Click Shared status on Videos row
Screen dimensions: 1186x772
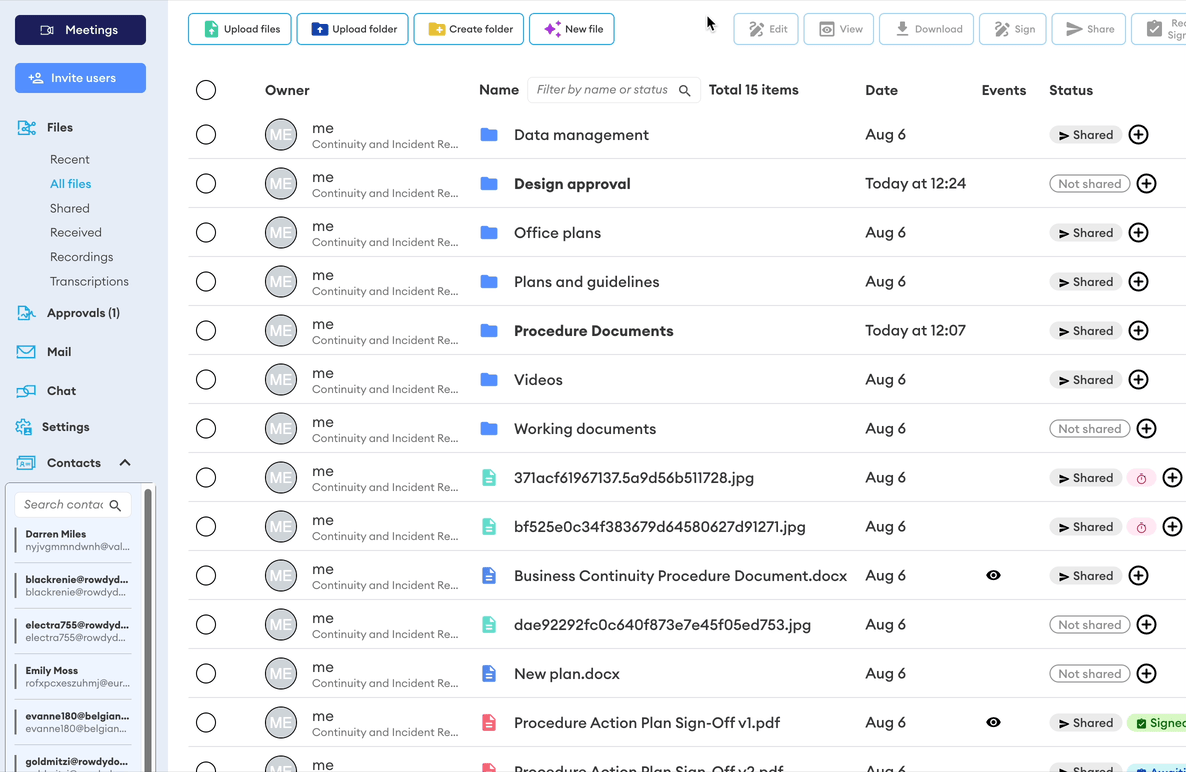point(1085,380)
